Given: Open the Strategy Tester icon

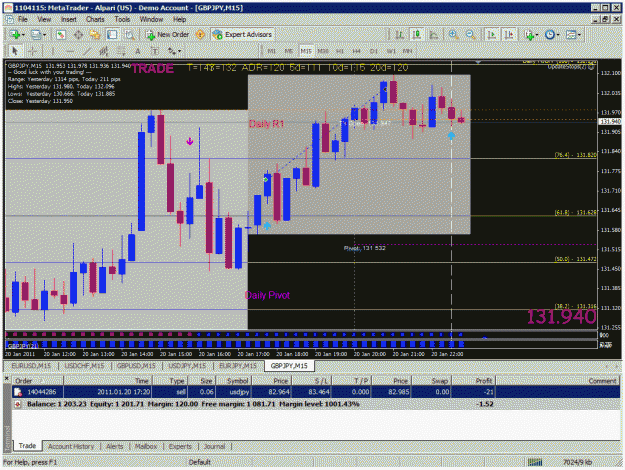Looking at the screenshot, I should (x=130, y=35).
